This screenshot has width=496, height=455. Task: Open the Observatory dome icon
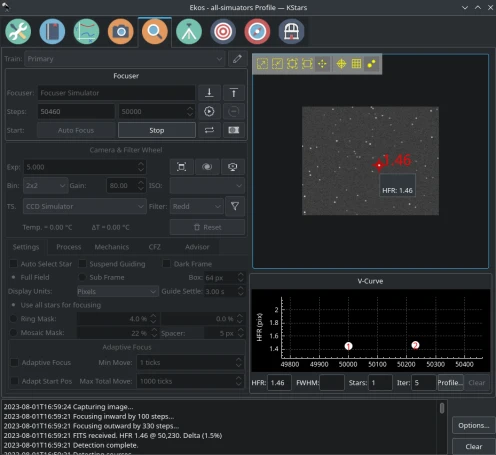[291, 32]
